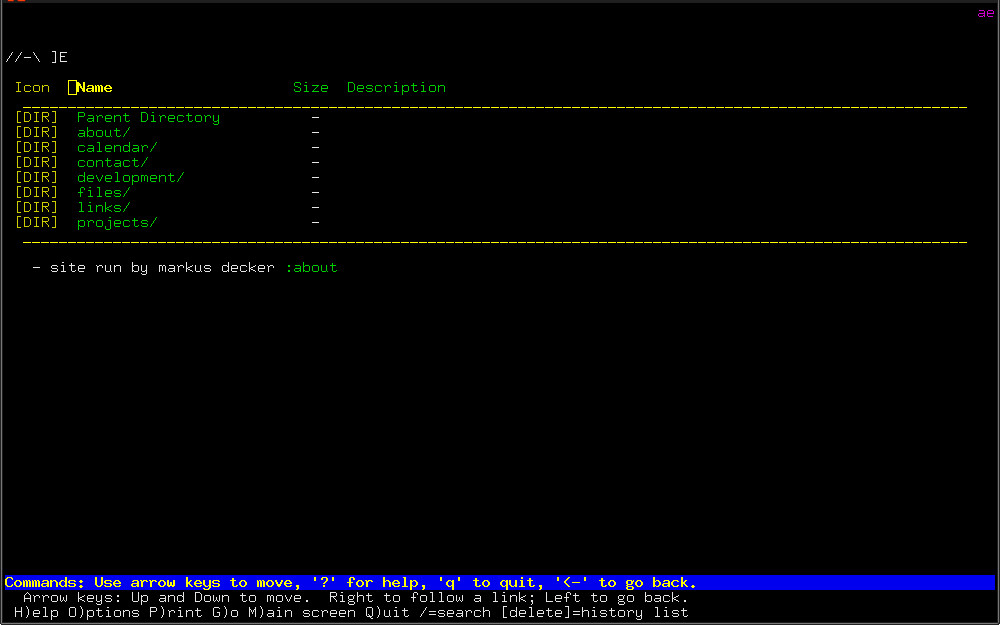Viewport: 1000px width, 625px height.
Task: Click the [DIR] icon beside contact/
Action: point(36,163)
